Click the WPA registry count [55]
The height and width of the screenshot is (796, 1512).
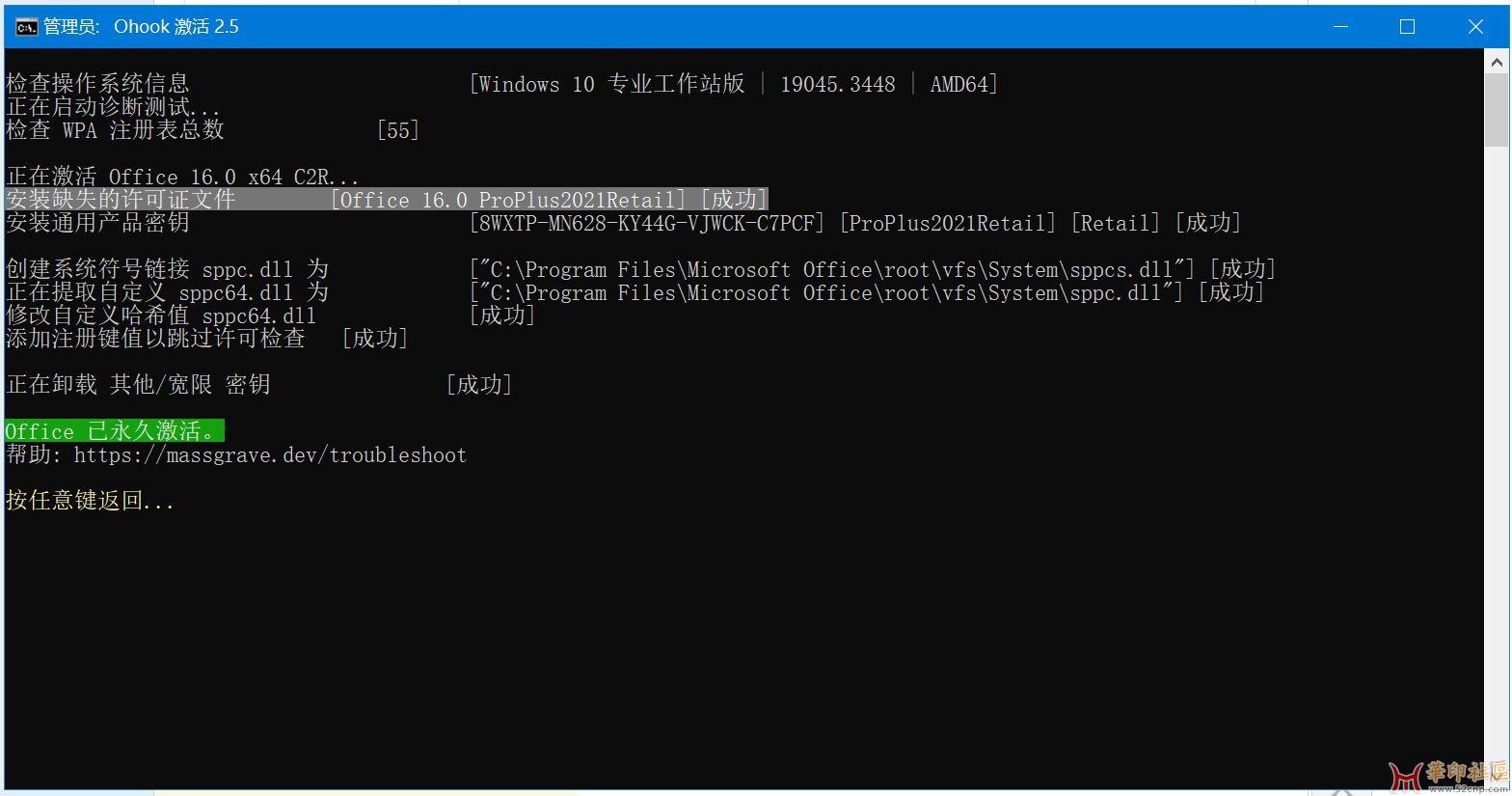398,130
